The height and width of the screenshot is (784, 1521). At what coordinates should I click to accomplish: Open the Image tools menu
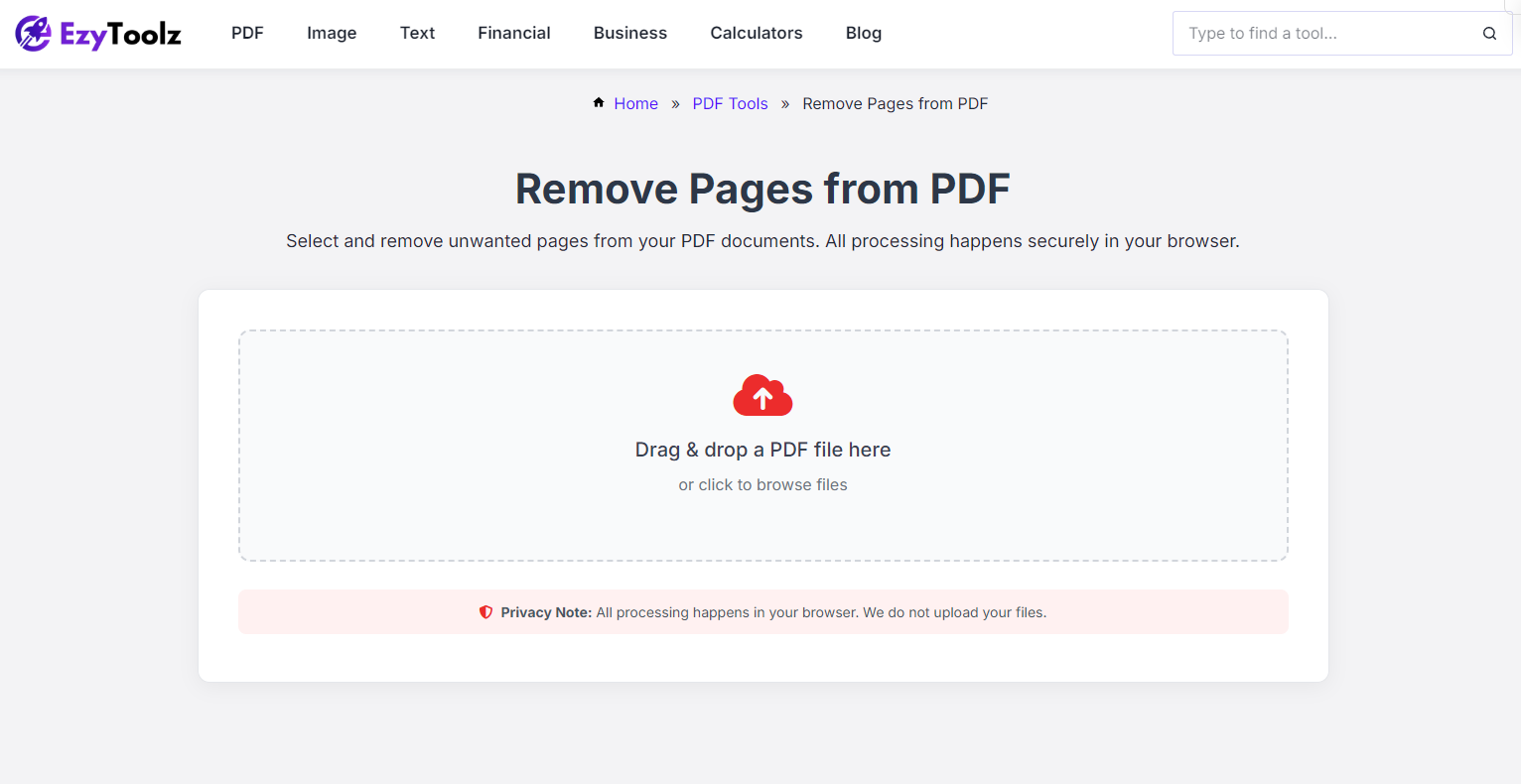coord(331,33)
